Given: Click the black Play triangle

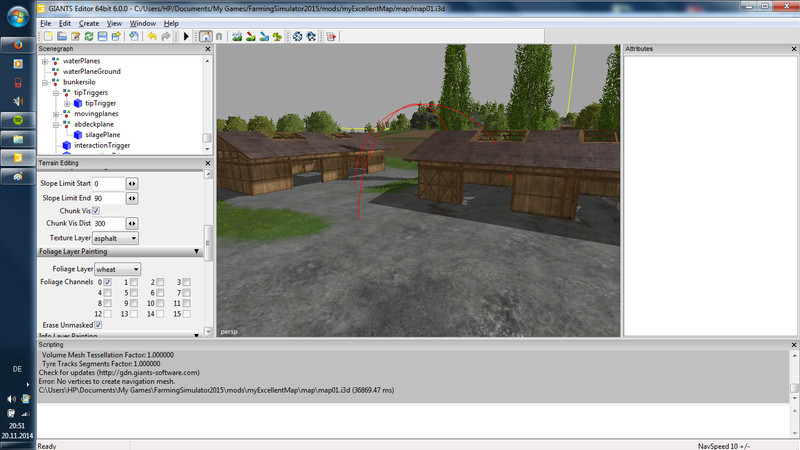Looking at the screenshot, I should click(x=186, y=36).
